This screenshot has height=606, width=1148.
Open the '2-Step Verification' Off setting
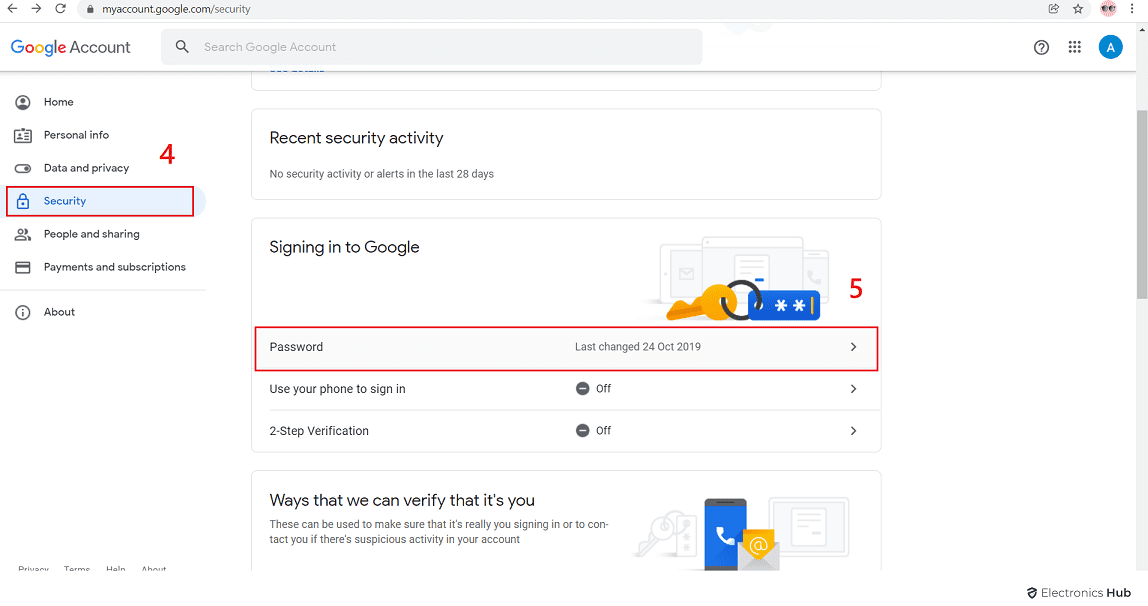tap(565, 431)
